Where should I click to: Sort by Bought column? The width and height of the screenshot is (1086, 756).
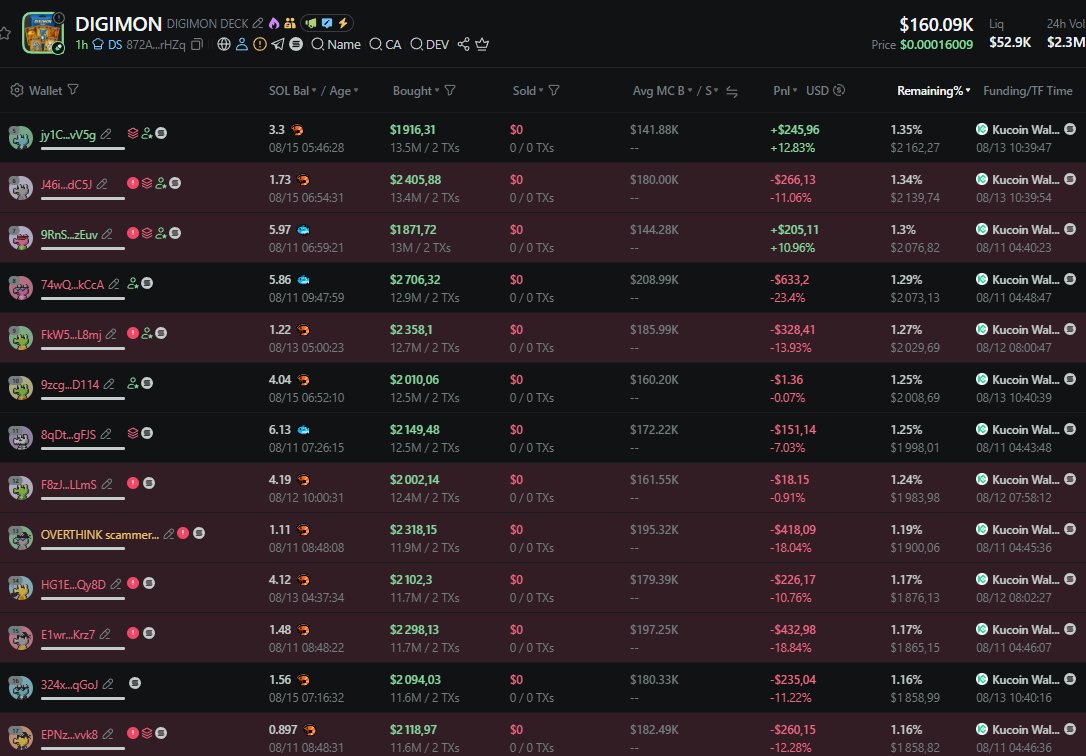tap(416, 91)
